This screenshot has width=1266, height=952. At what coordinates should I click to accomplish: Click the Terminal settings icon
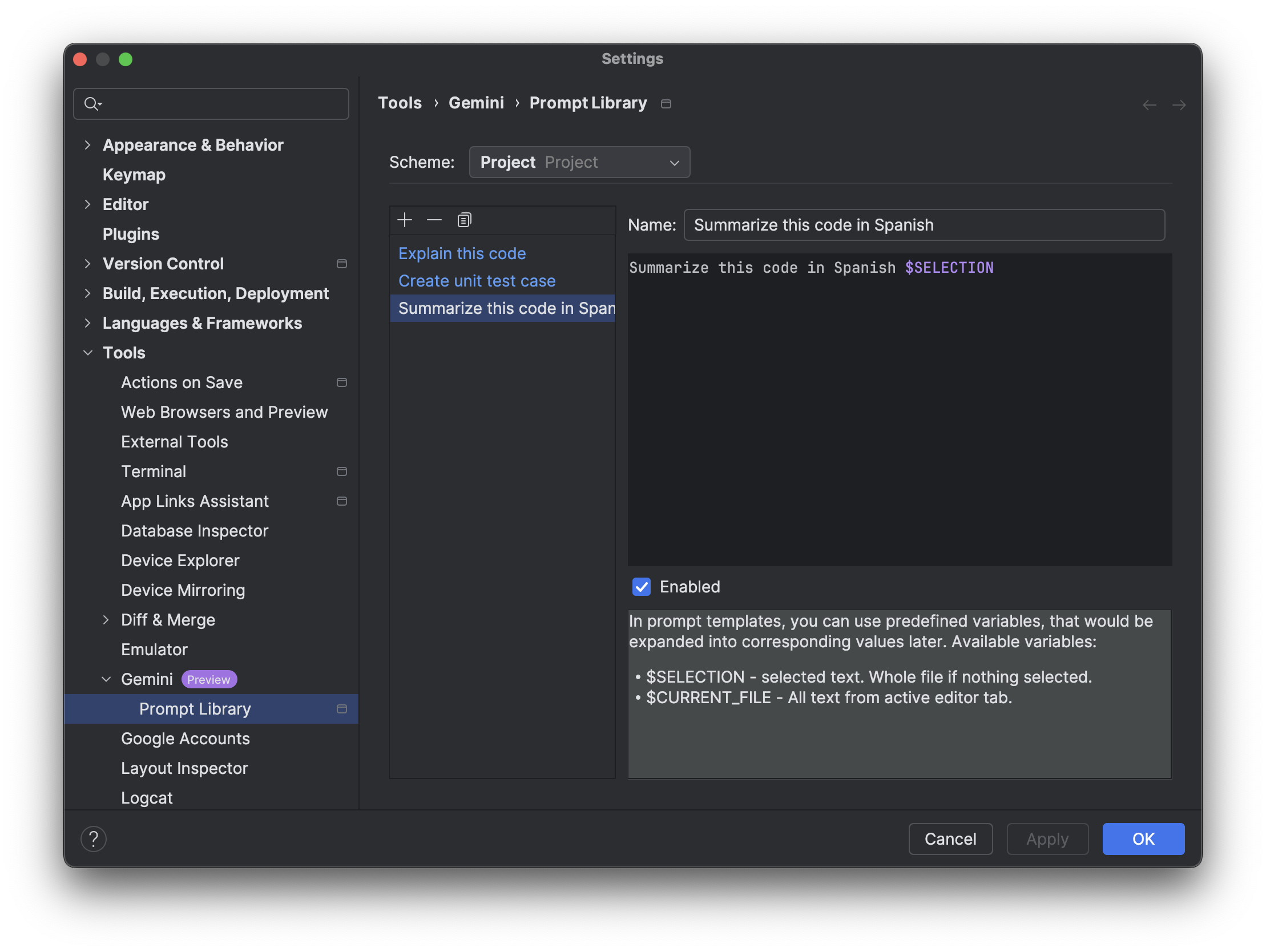point(341,471)
